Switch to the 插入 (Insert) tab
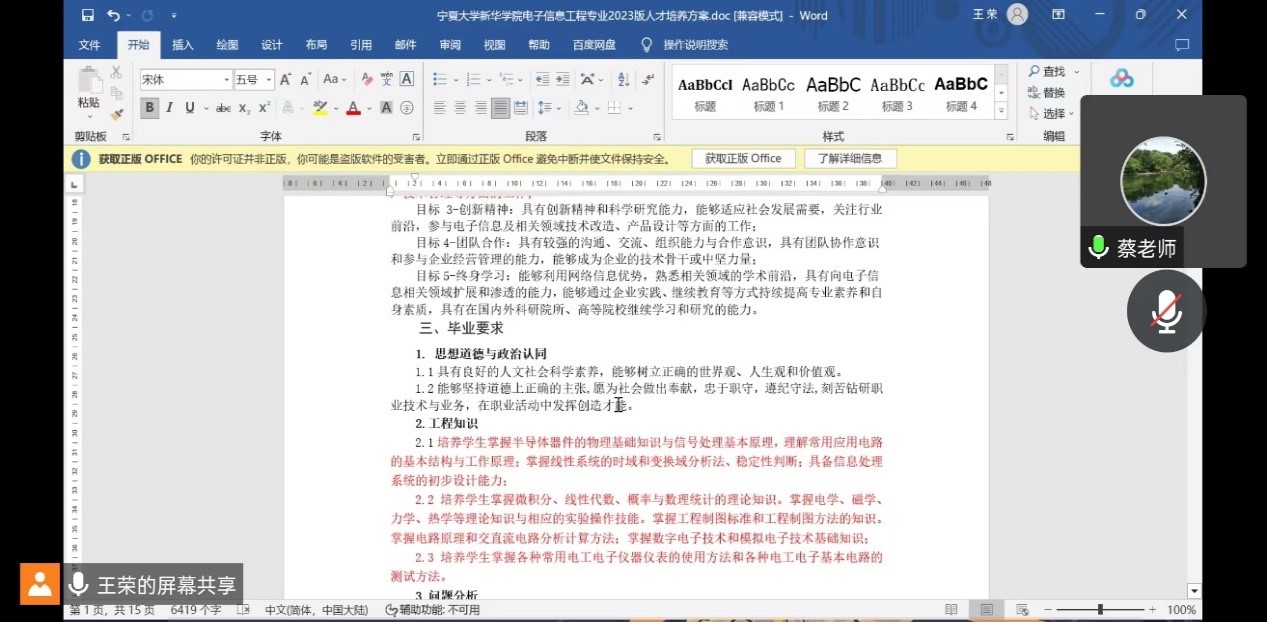This screenshot has height=622, width=1267. click(183, 45)
